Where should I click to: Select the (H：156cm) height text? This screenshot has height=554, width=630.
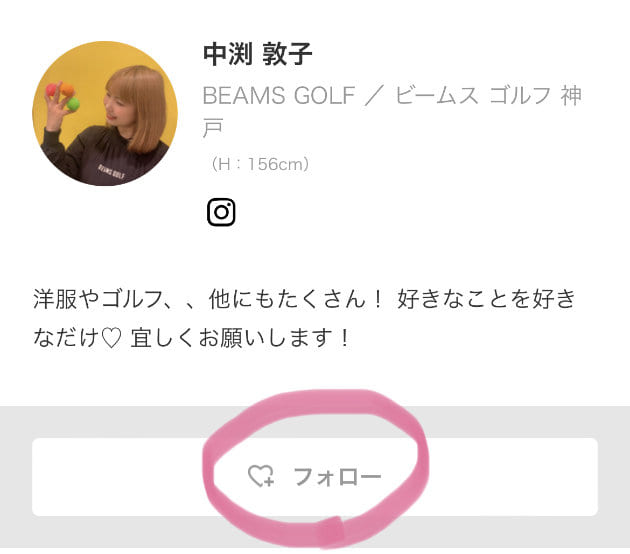260,164
